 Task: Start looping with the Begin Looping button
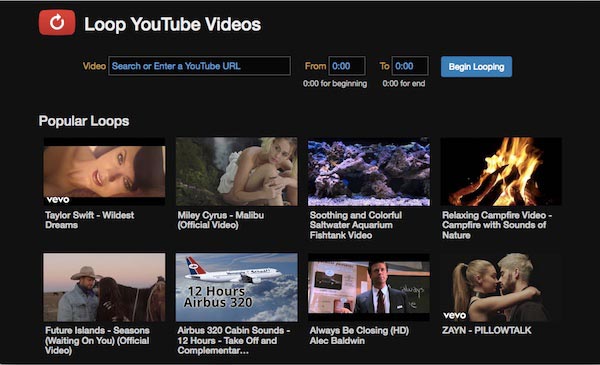coord(476,67)
